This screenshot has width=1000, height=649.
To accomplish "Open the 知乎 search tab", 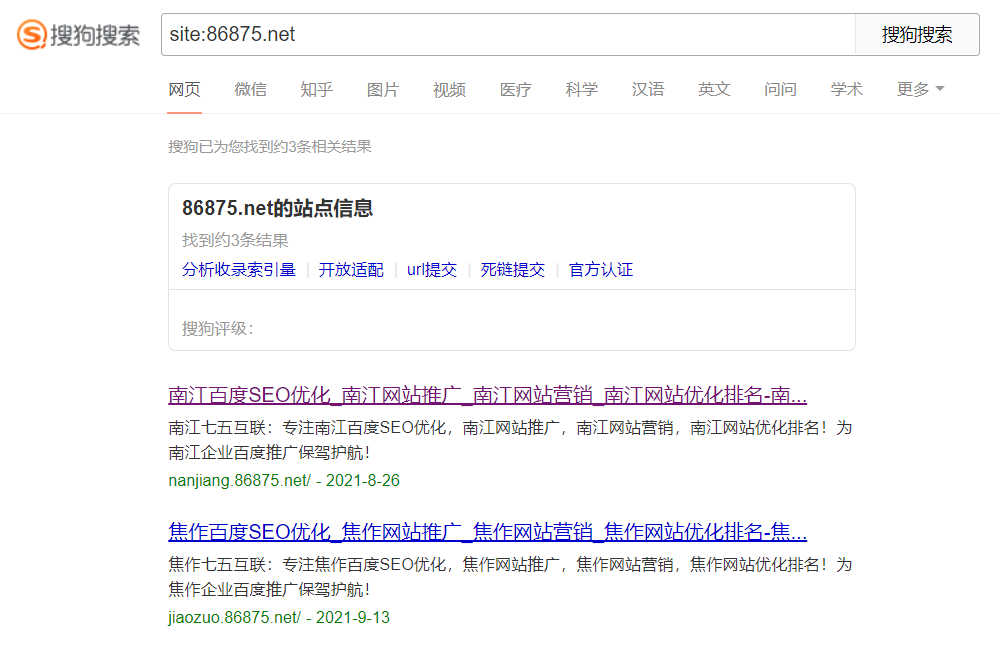I will [316, 90].
